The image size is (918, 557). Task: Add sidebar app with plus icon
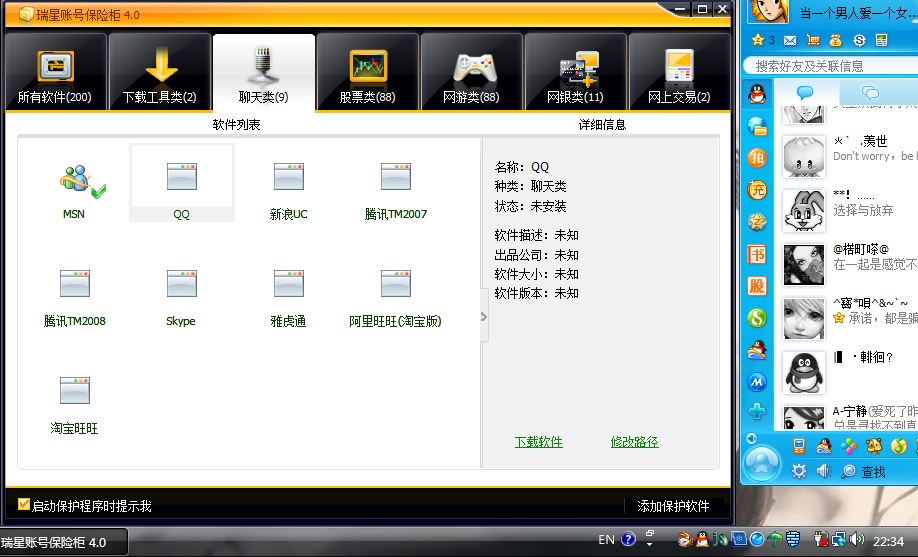pos(757,411)
